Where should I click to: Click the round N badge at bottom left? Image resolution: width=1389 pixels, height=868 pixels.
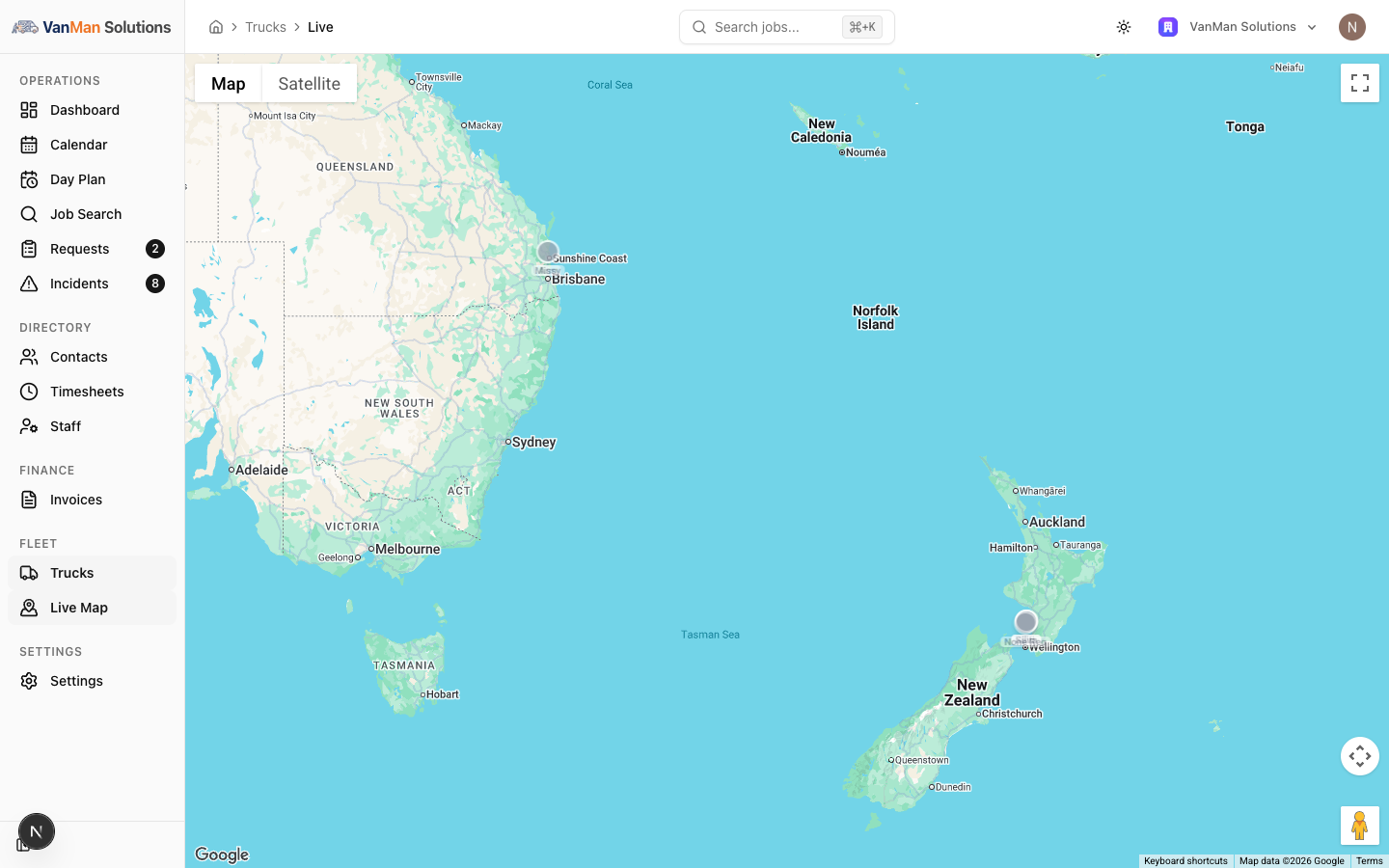click(x=37, y=831)
